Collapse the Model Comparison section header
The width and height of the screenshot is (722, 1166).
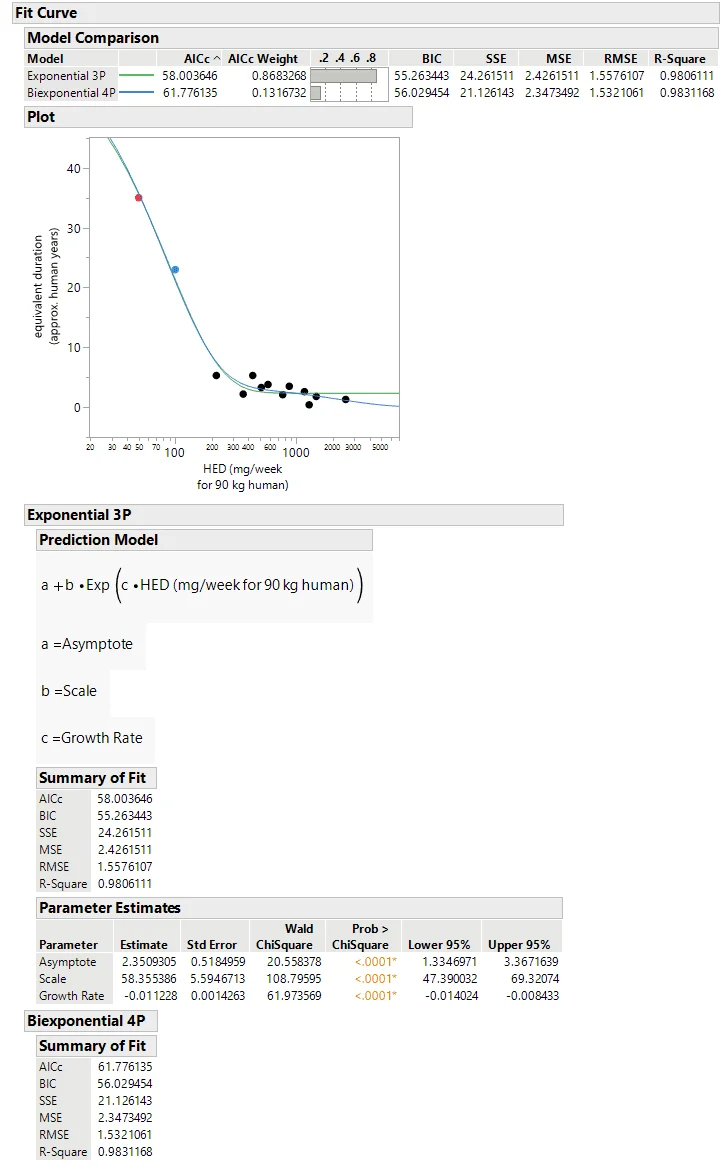coord(92,38)
